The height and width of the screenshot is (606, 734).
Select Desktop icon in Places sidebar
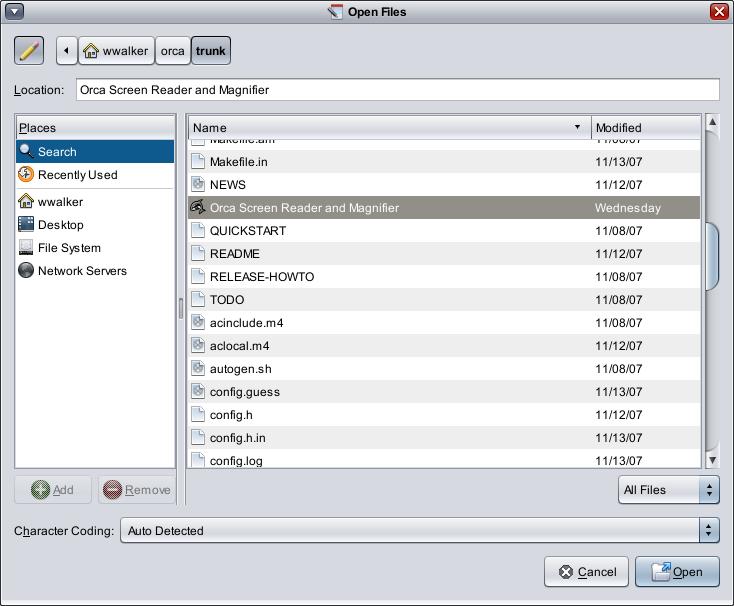(x=27, y=225)
